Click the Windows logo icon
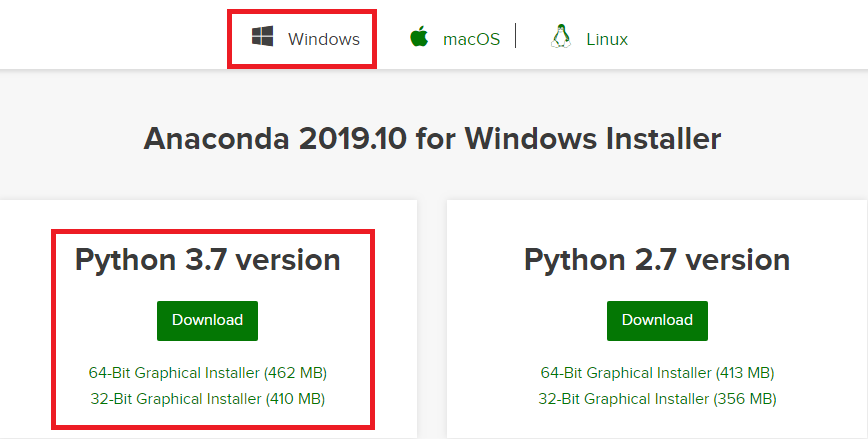This screenshot has width=868, height=439. [x=262, y=36]
